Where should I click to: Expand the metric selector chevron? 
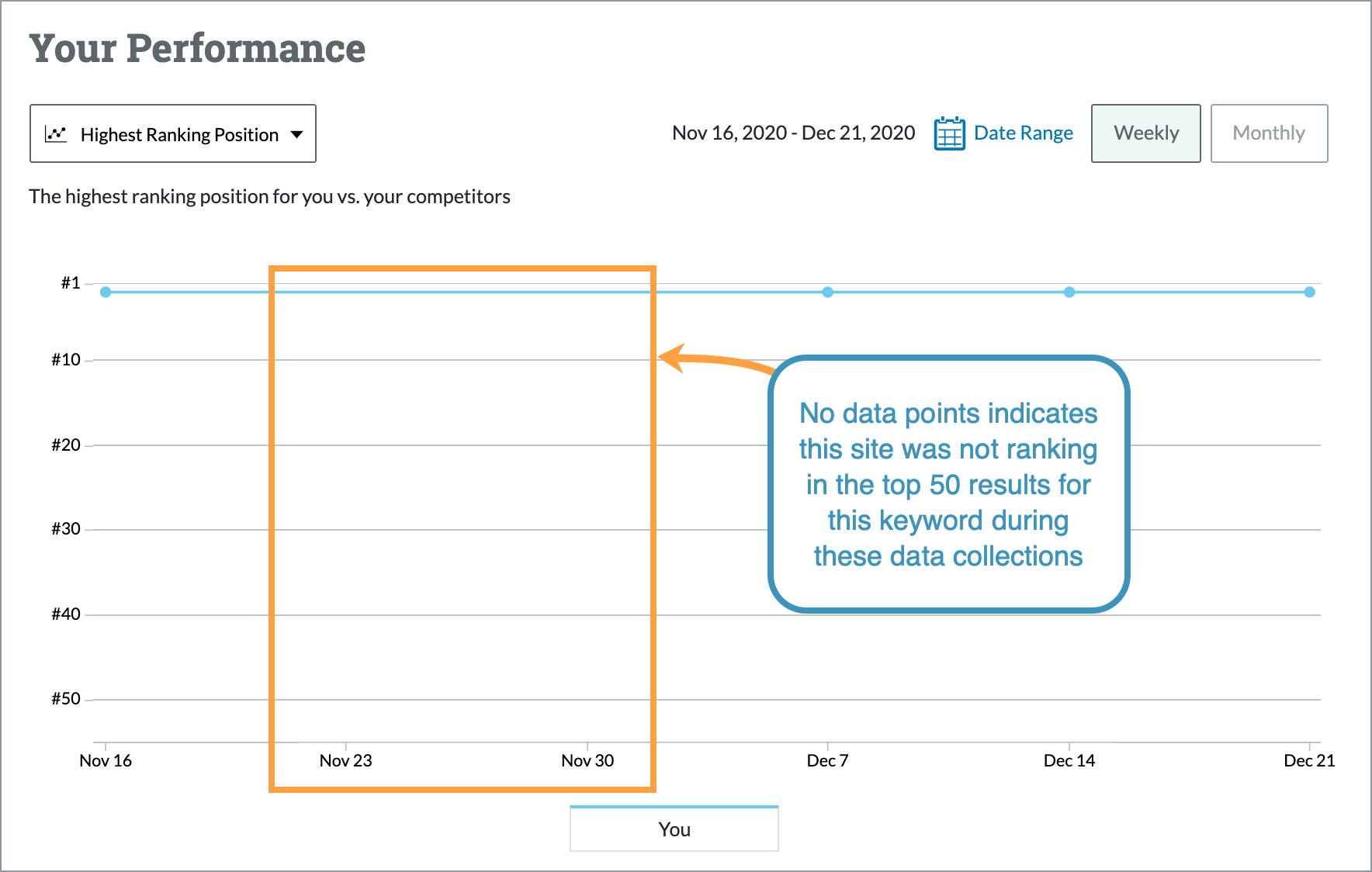click(297, 133)
